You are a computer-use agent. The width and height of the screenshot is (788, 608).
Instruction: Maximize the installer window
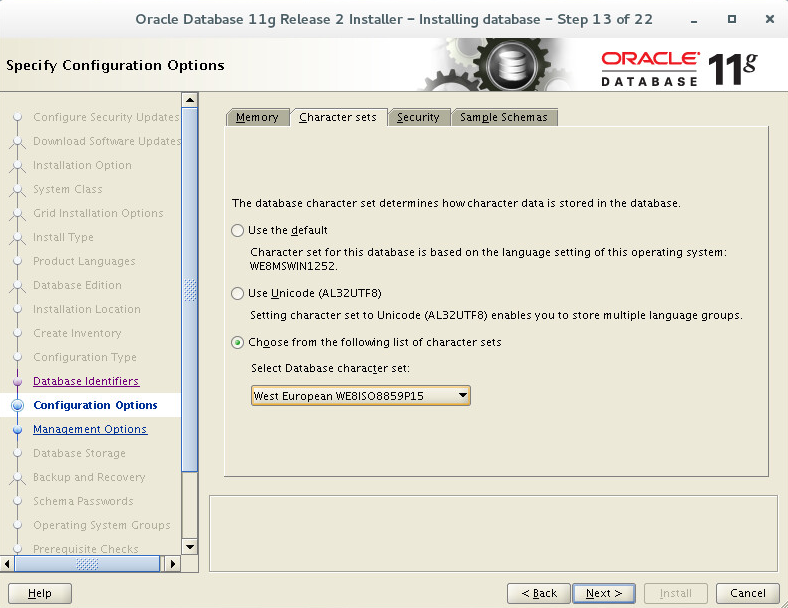(732, 19)
